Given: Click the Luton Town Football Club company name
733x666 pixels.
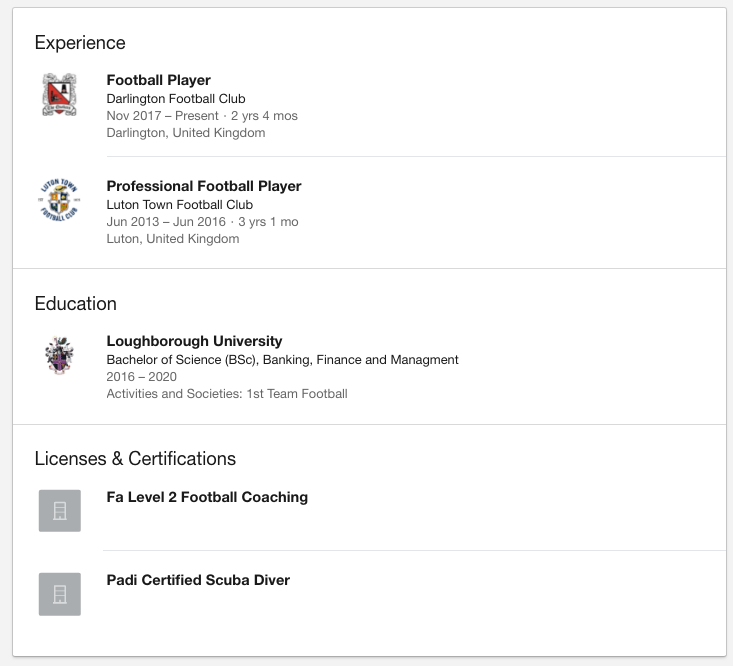Looking at the screenshot, I should pyautogui.click(x=180, y=205).
